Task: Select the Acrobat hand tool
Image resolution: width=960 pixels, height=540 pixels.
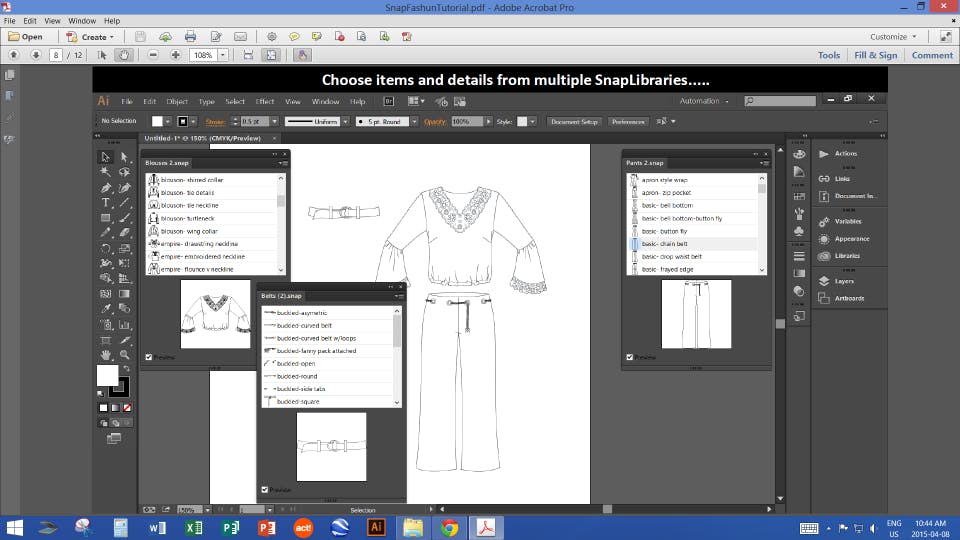Action: (124, 55)
